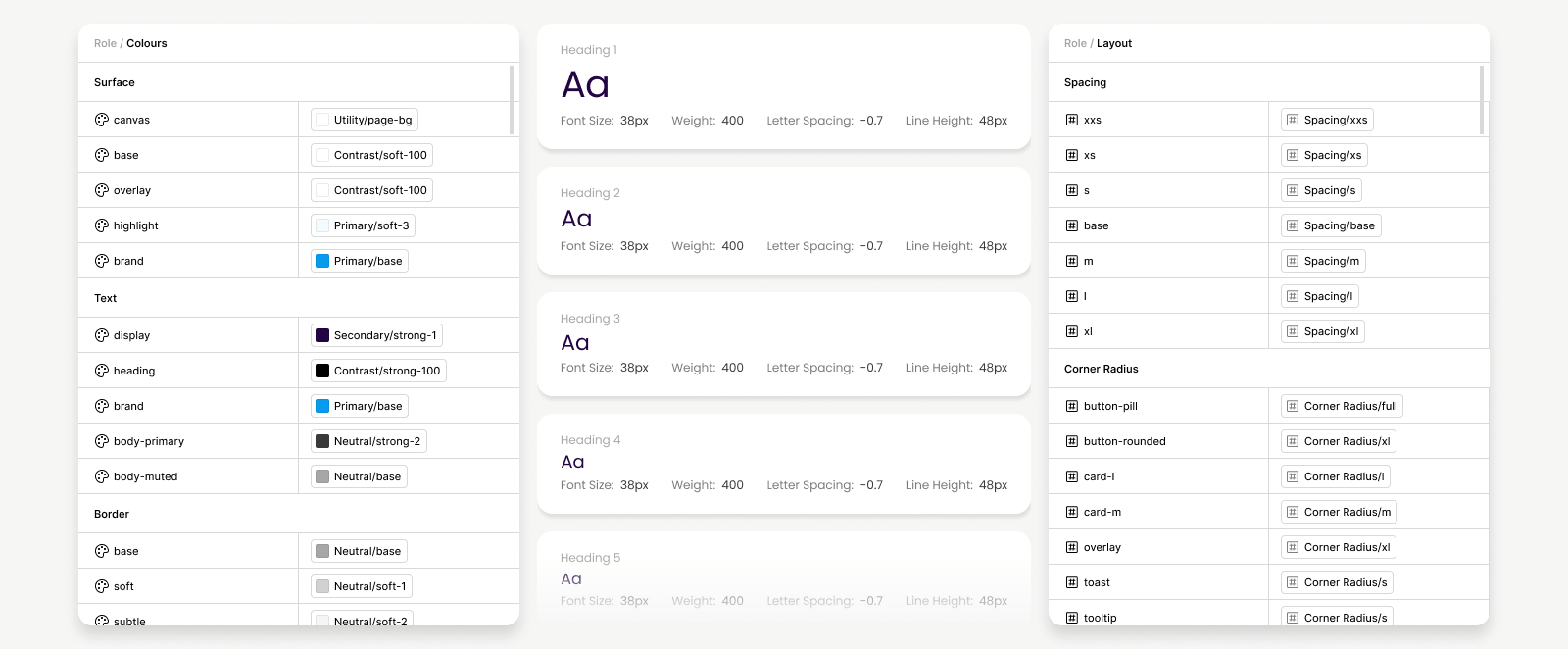This screenshot has width=1568, height=649.
Task: Select the number icon next to button-pill
Action: (x=1071, y=406)
